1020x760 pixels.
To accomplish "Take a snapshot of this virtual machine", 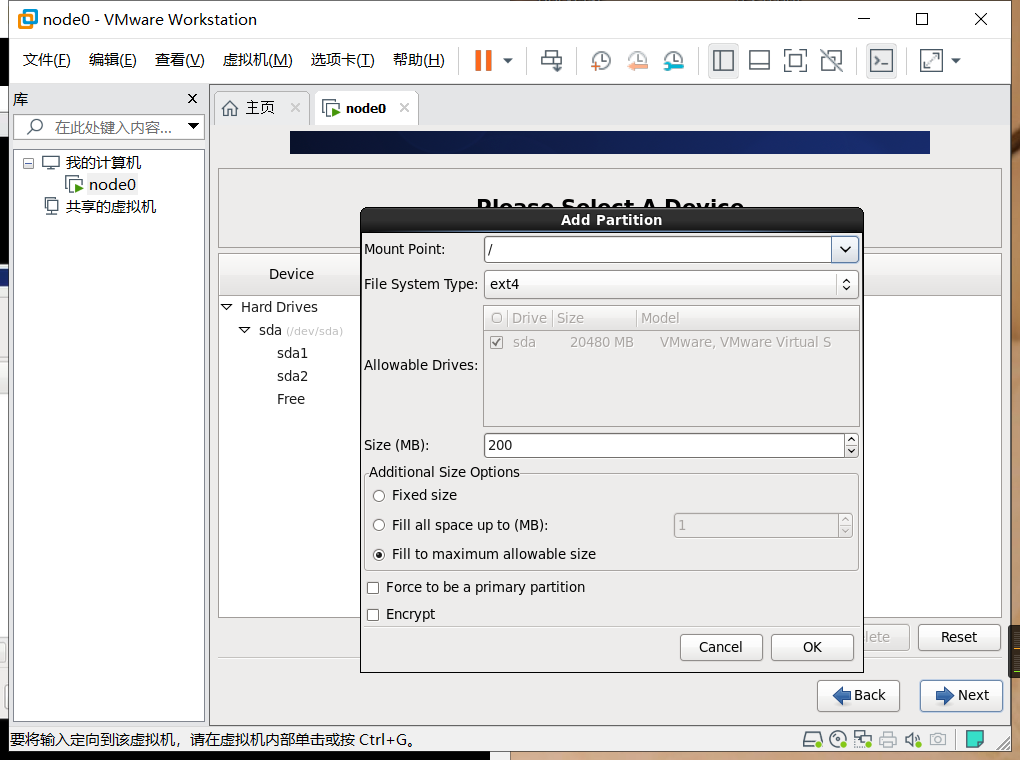I will [x=600, y=61].
